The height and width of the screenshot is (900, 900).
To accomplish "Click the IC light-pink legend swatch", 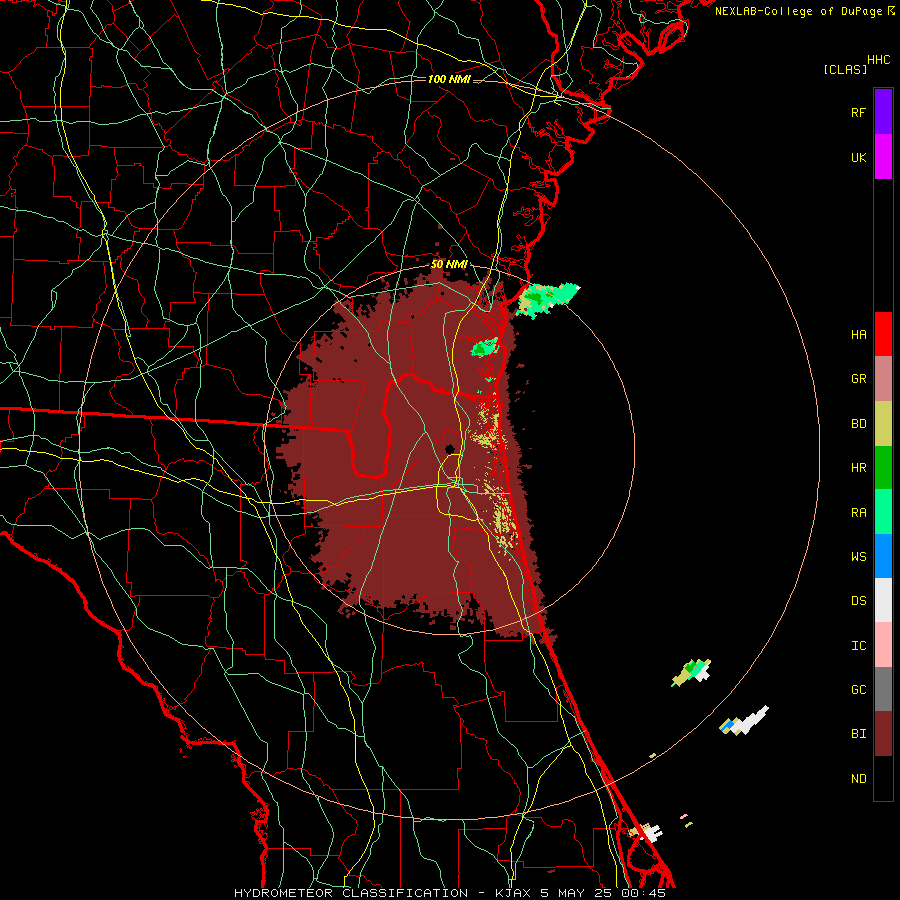I will (883, 645).
